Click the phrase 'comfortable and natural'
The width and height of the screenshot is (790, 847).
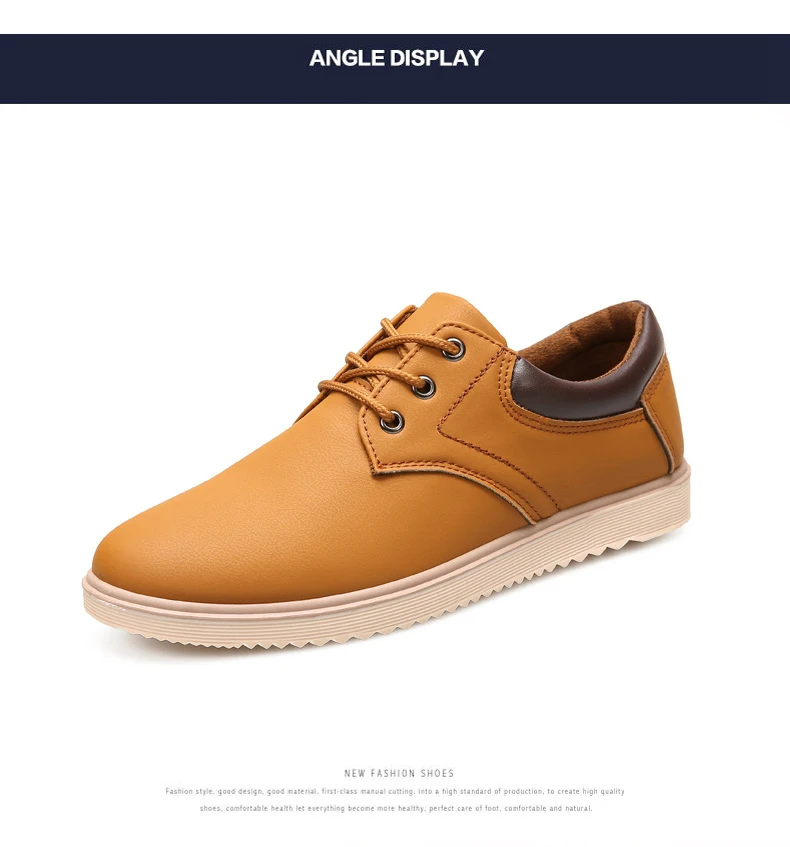tap(548, 809)
